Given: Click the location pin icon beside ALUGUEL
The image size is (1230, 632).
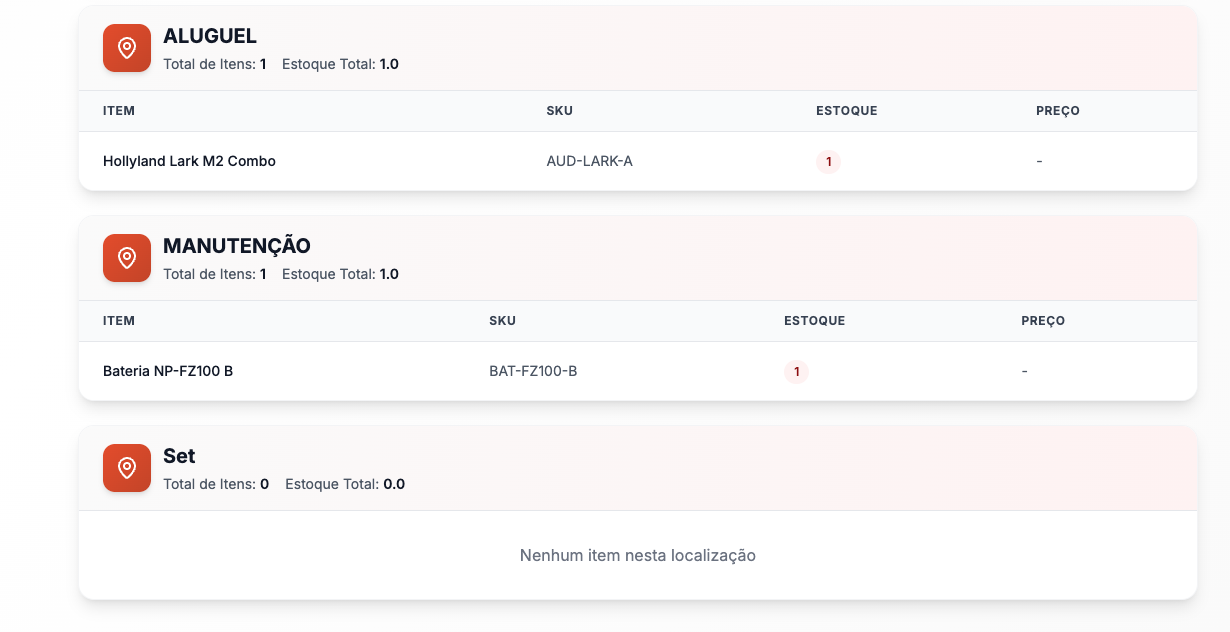Looking at the screenshot, I should [x=127, y=48].
